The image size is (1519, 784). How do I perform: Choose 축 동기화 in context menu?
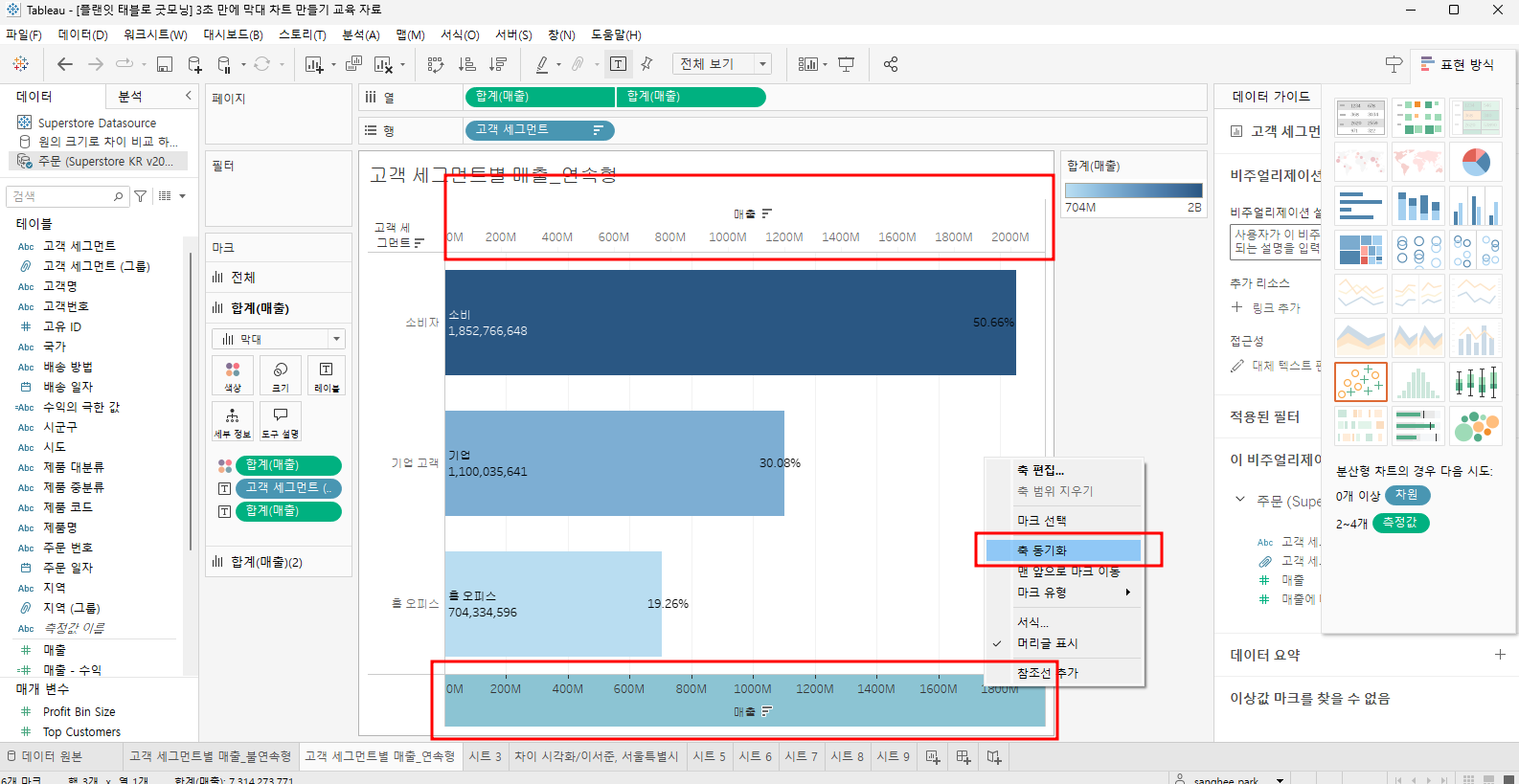1065,550
